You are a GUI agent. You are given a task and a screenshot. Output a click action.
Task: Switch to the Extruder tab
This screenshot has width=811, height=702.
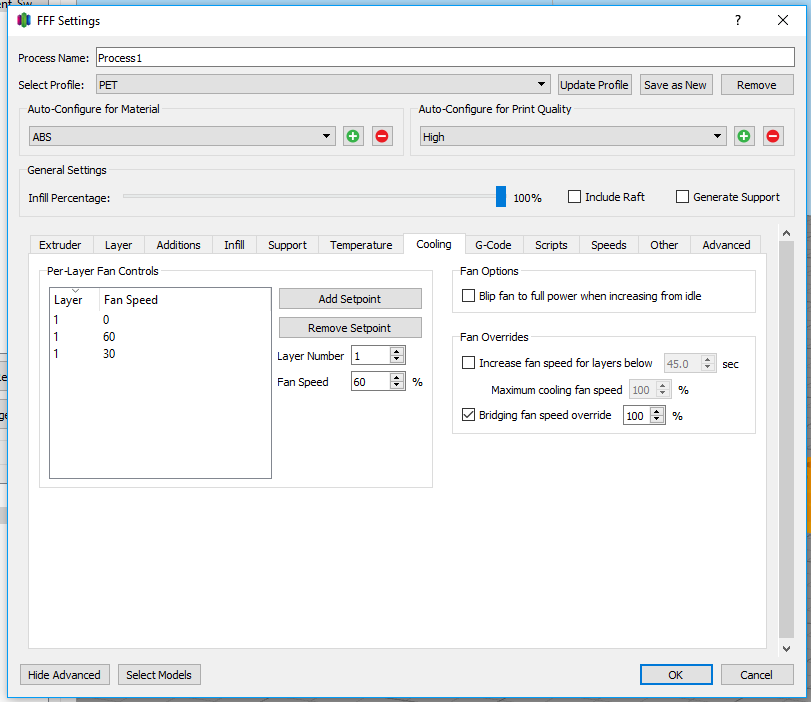pos(60,245)
